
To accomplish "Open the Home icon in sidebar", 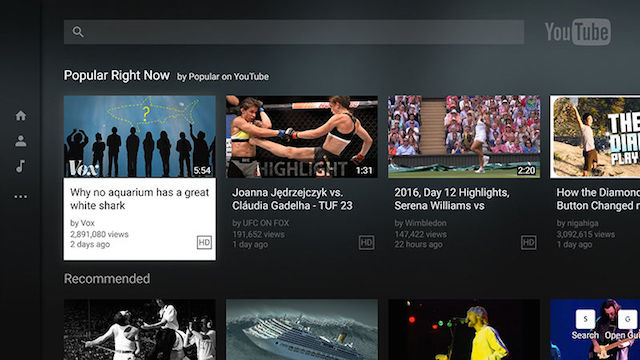I will pos(21,116).
